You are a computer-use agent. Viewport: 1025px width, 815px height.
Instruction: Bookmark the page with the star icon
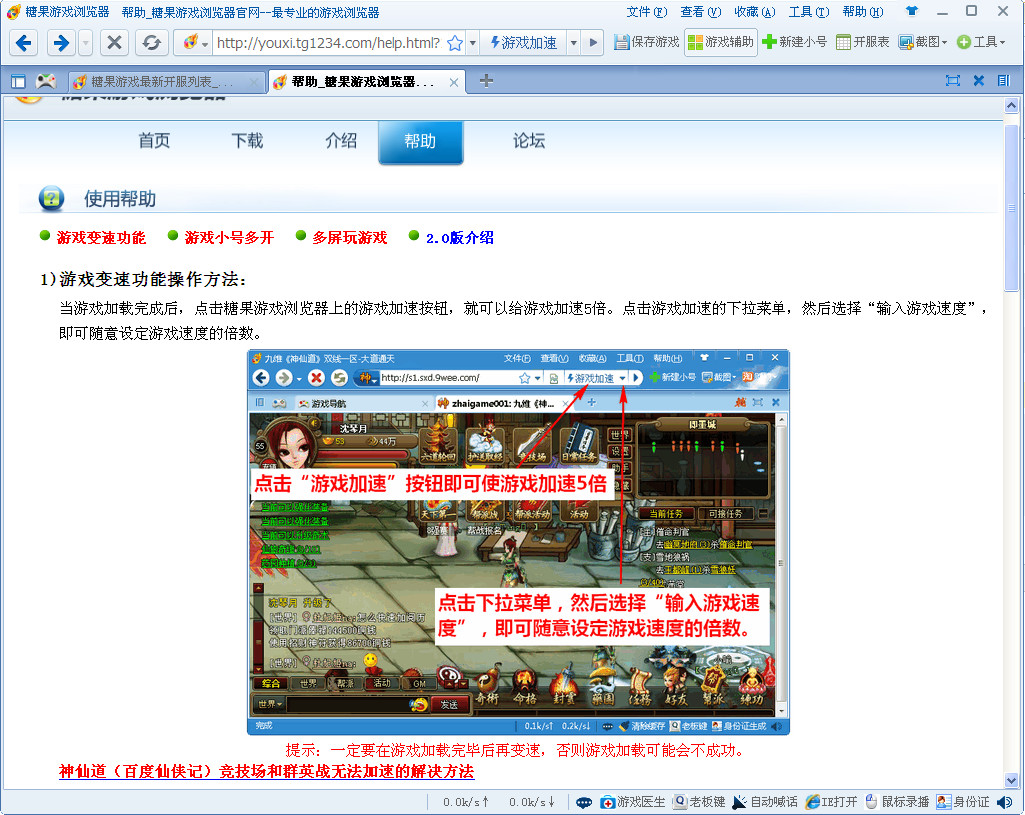click(x=454, y=43)
